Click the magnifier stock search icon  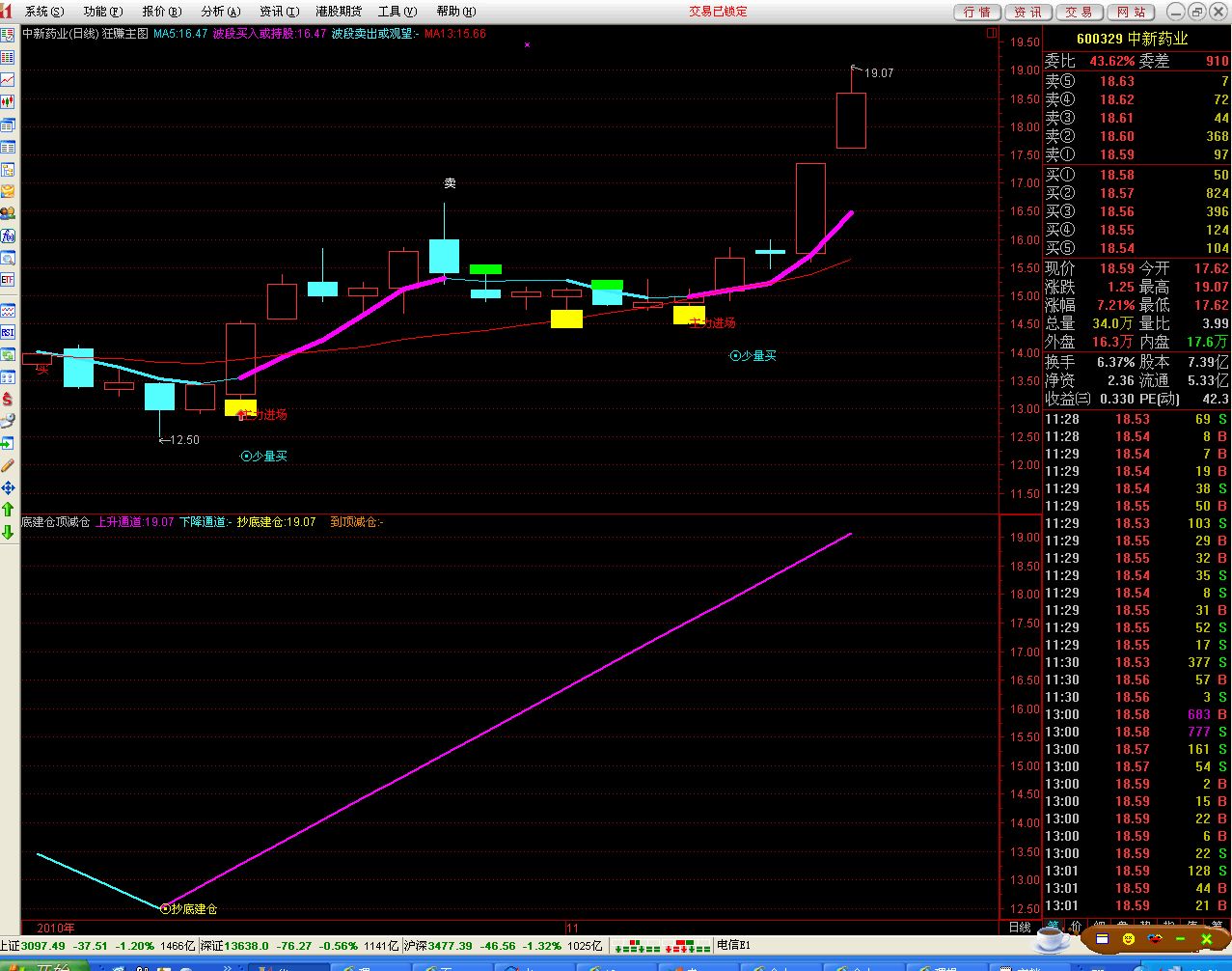point(8,257)
